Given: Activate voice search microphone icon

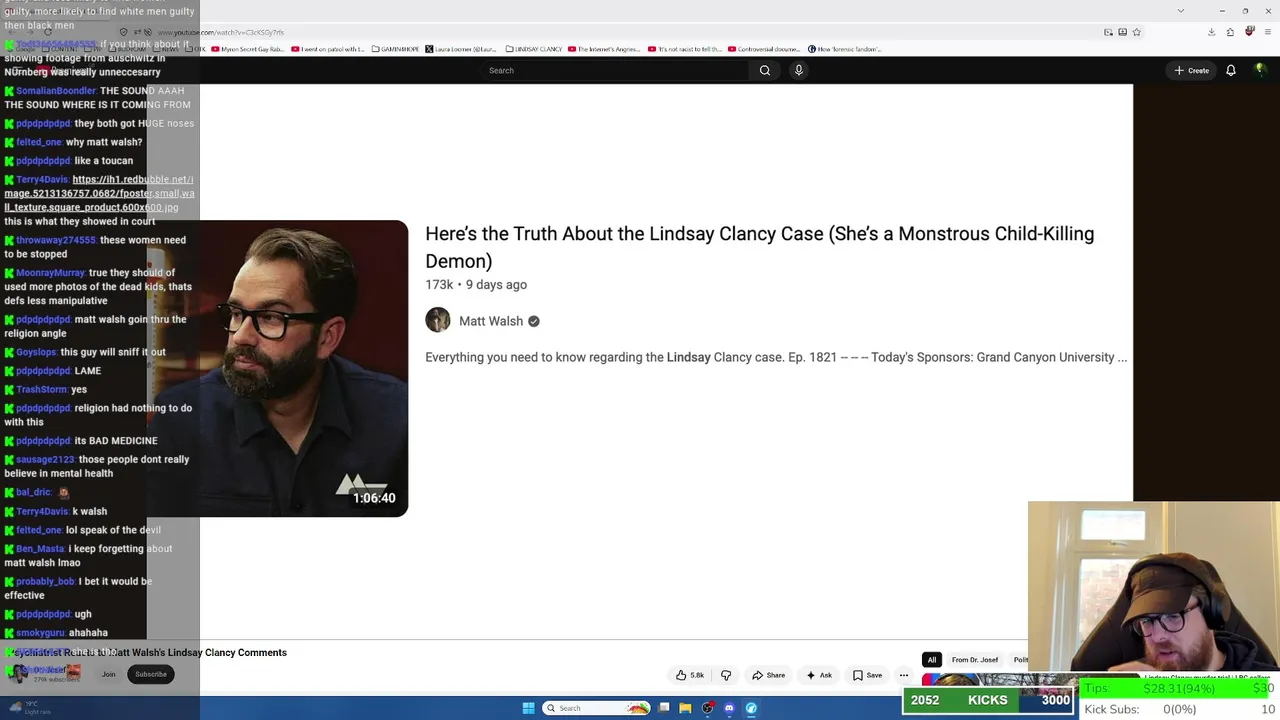Looking at the screenshot, I should [x=798, y=70].
